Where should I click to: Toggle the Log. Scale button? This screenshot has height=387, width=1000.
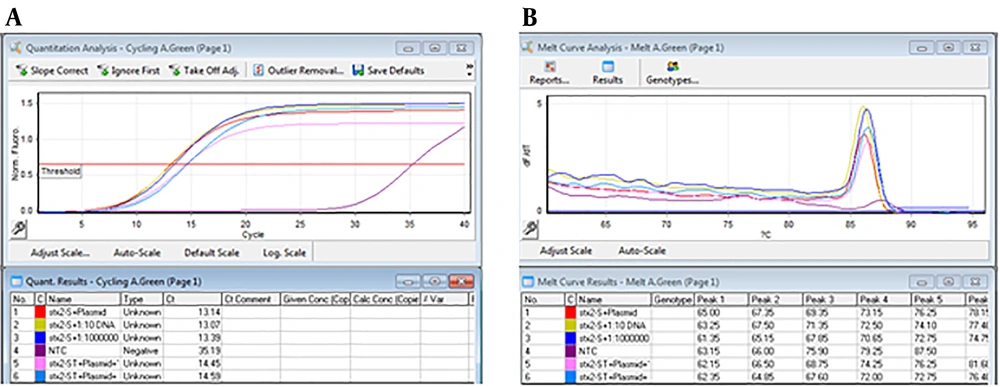284,252
